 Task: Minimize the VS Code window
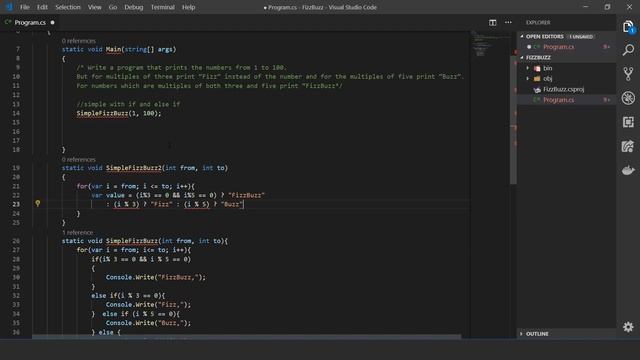tap(585, 7)
